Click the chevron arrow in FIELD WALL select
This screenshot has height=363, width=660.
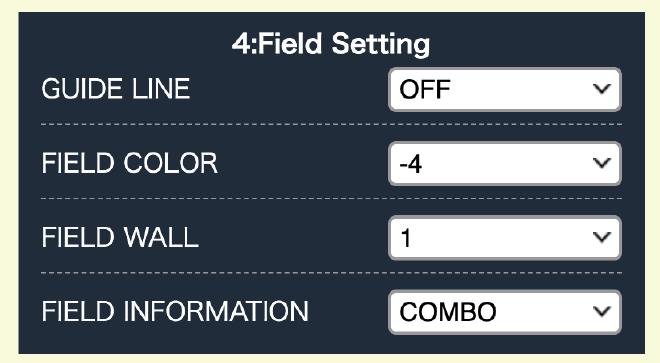click(x=601, y=237)
